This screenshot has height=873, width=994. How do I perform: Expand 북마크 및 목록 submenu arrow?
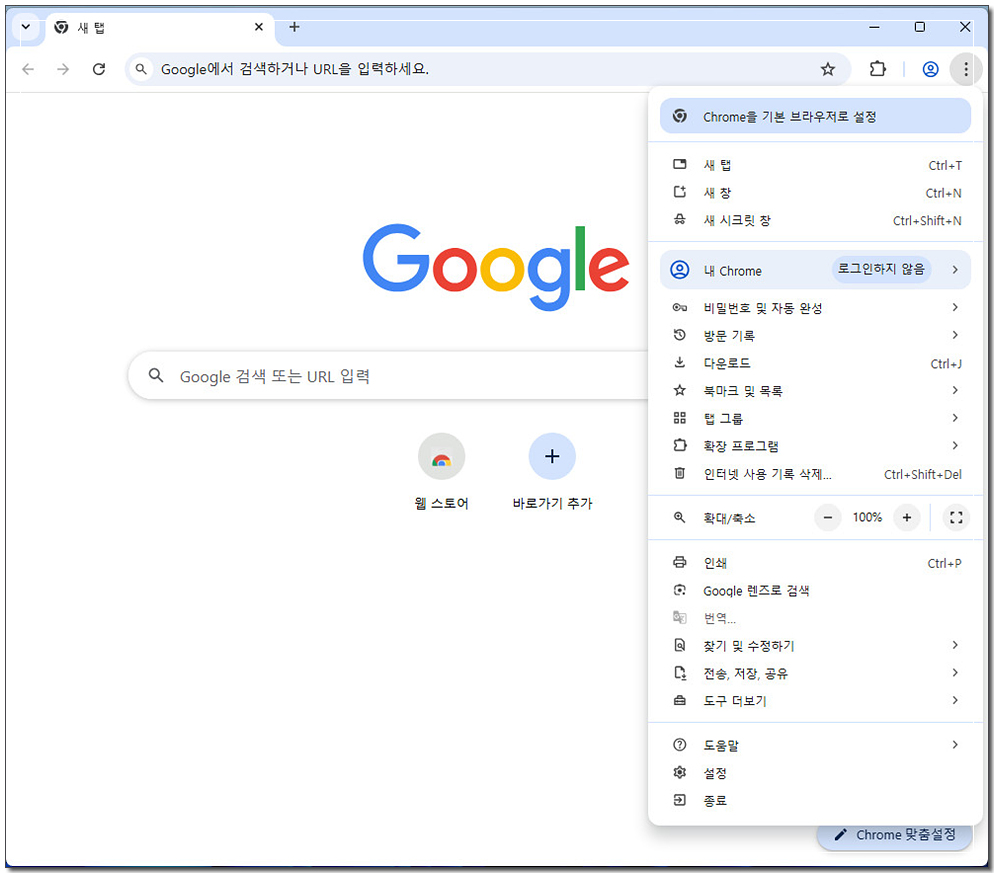pos(955,390)
